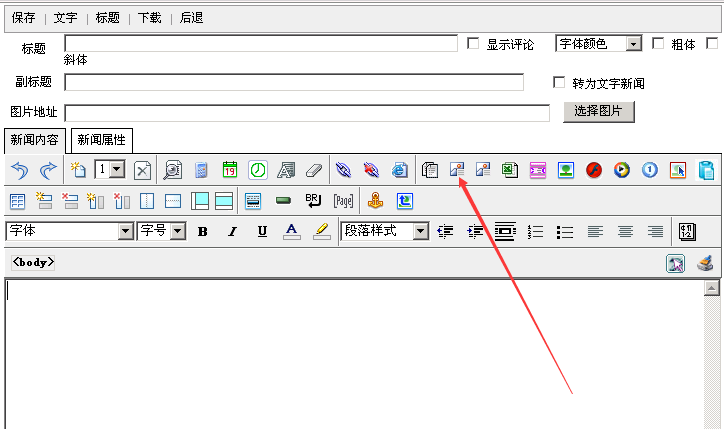Image resolution: width=724 pixels, height=429 pixels.
Task: Insert date via calendar icon
Action: point(229,170)
